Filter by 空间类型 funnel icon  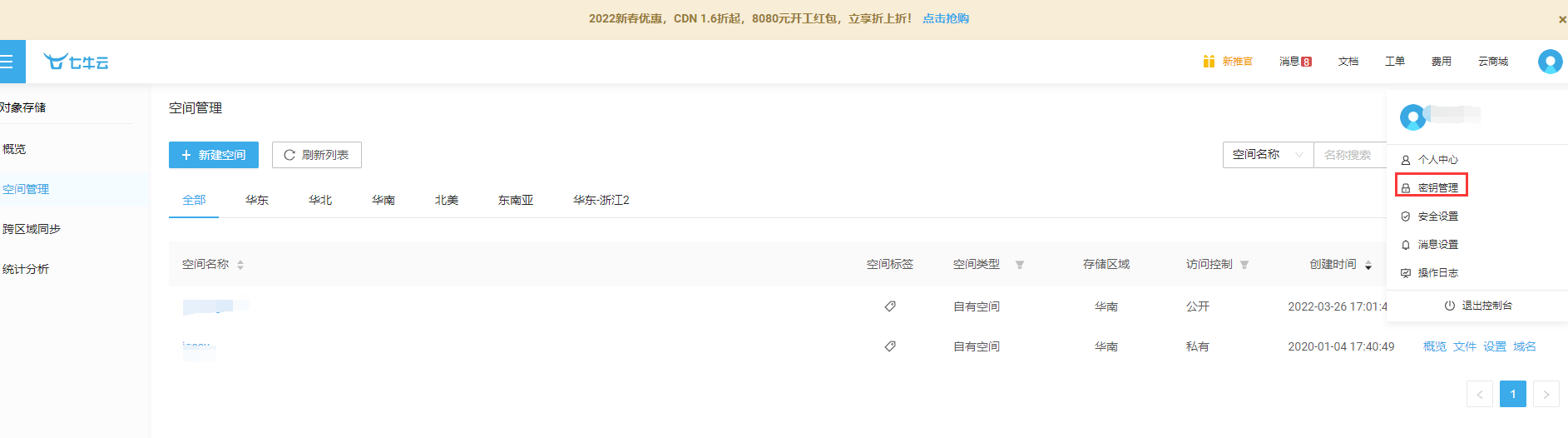[x=1020, y=265]
